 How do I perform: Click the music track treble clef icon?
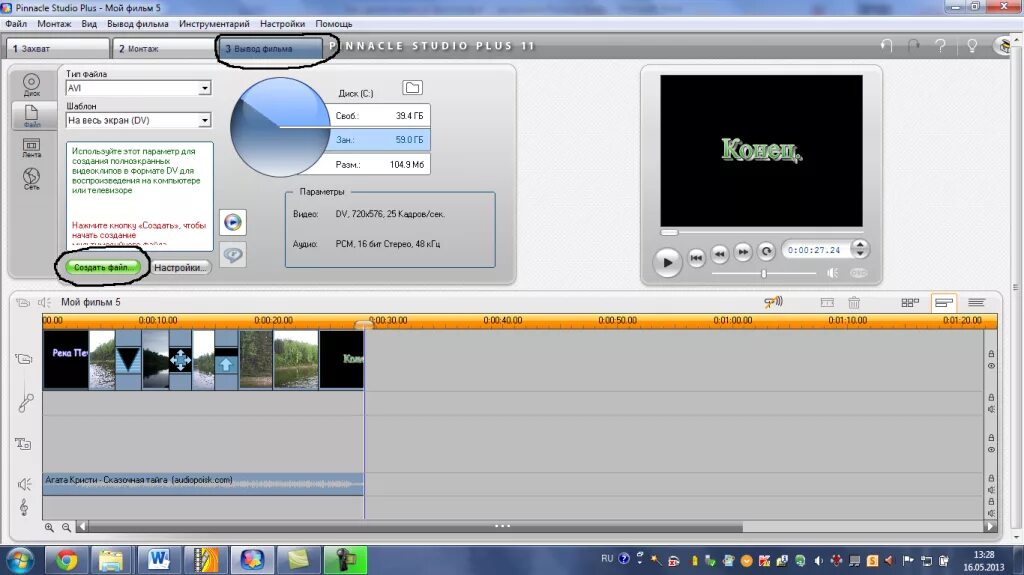click(24, 507)
